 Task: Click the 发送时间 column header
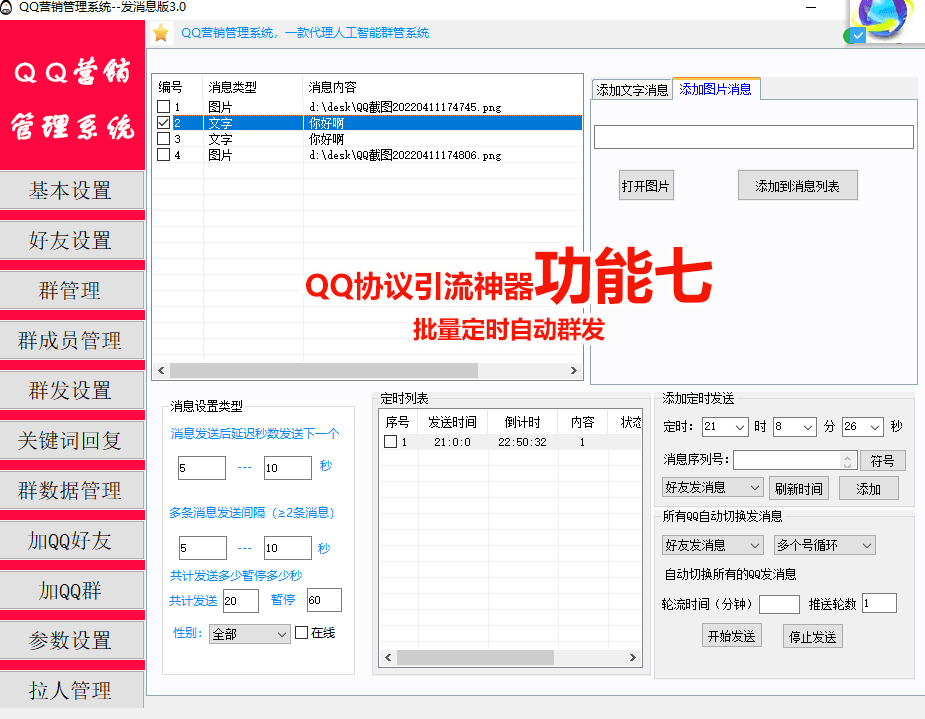pos(452,422)
